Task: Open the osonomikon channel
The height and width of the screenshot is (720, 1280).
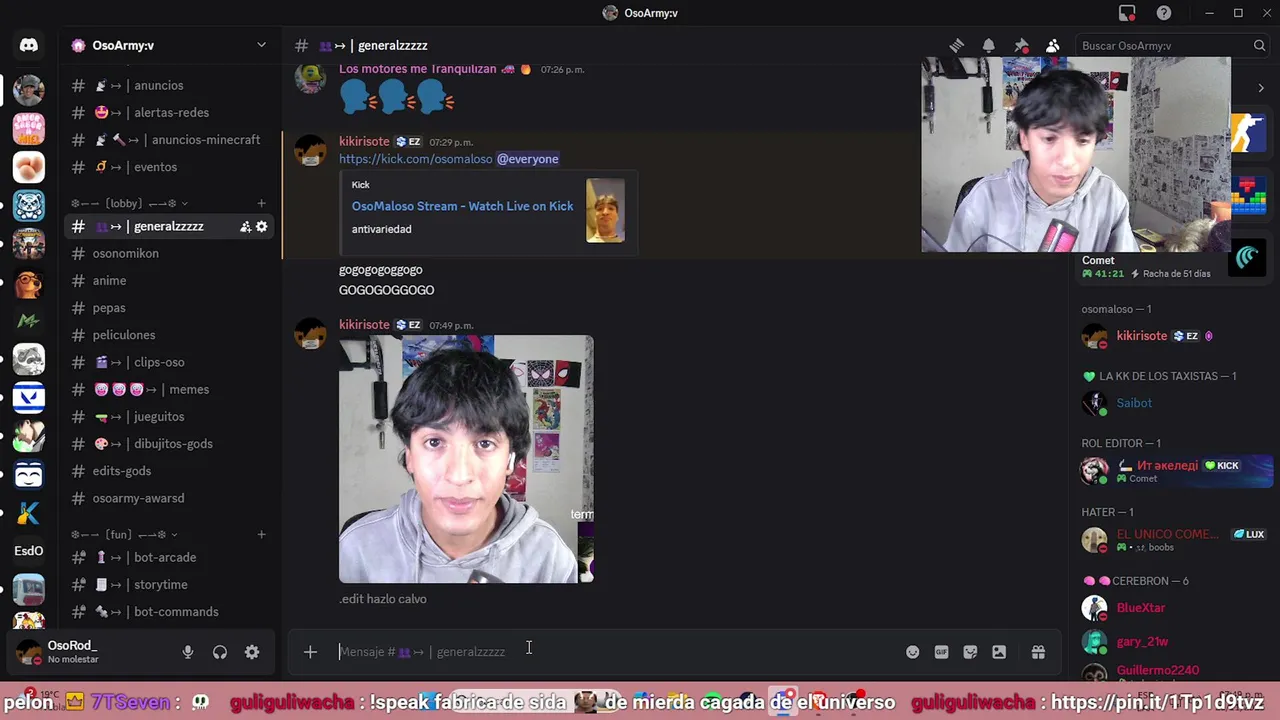Action: [x=169, y=253]
